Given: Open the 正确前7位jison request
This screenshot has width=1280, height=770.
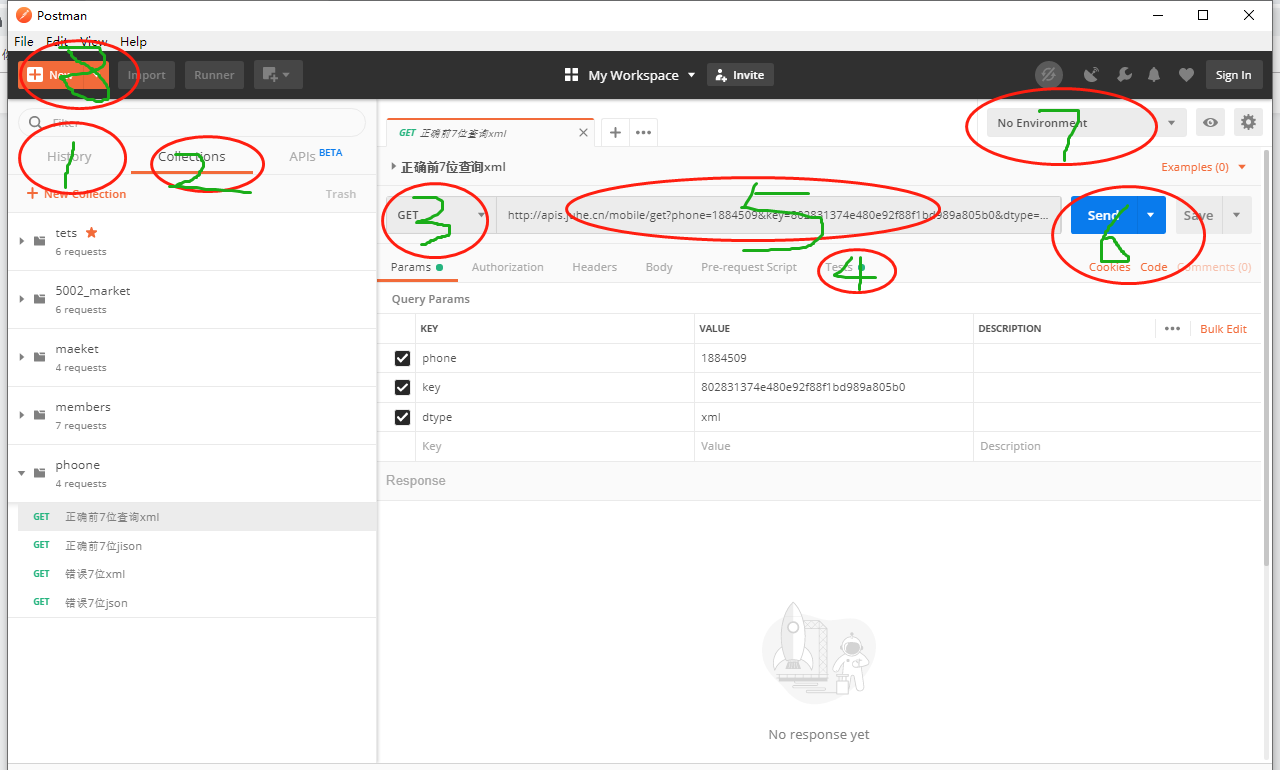Looking at the screenshot, I should (103, 546).
